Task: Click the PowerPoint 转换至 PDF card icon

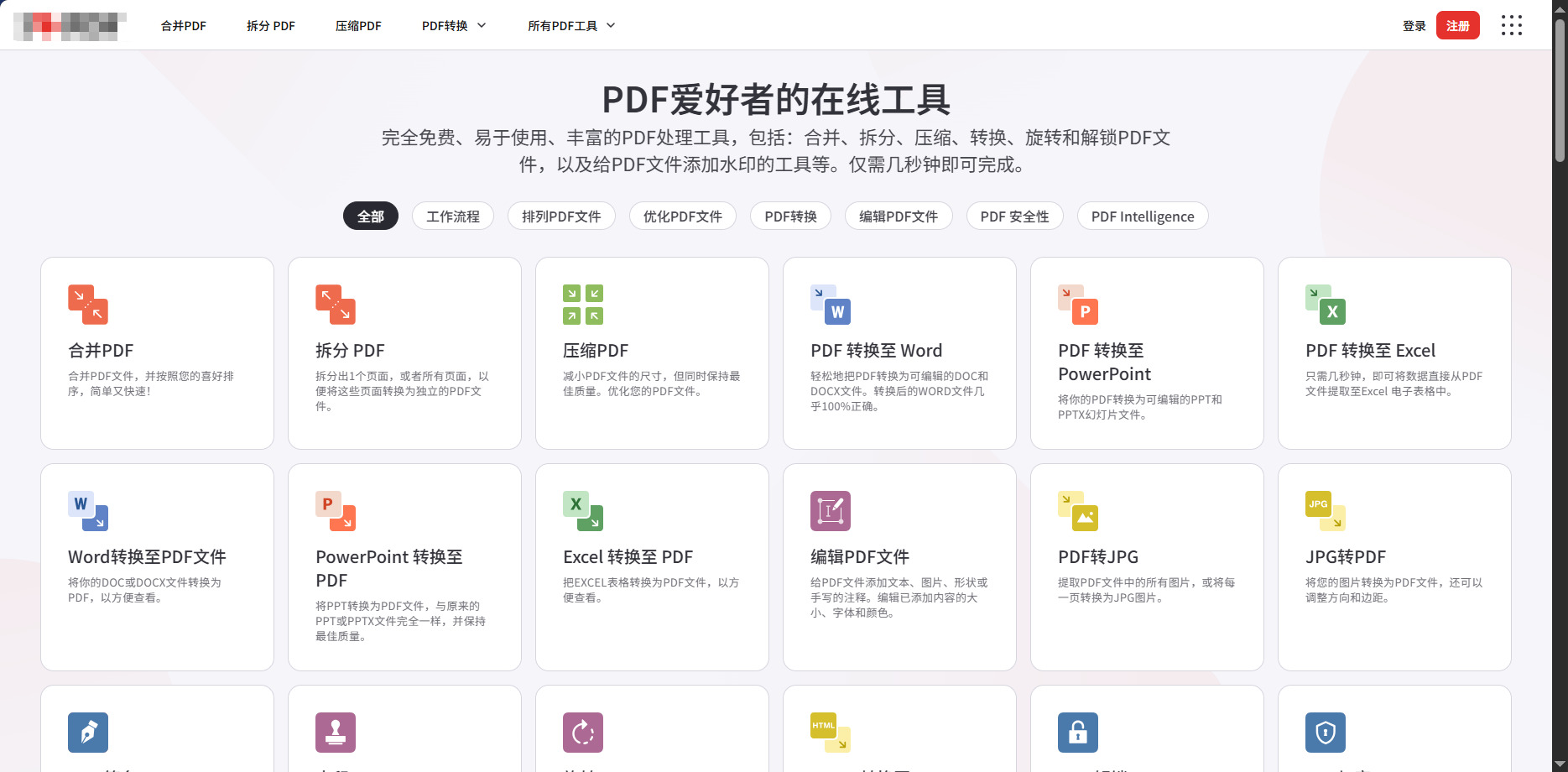Action: coord(336,511)
